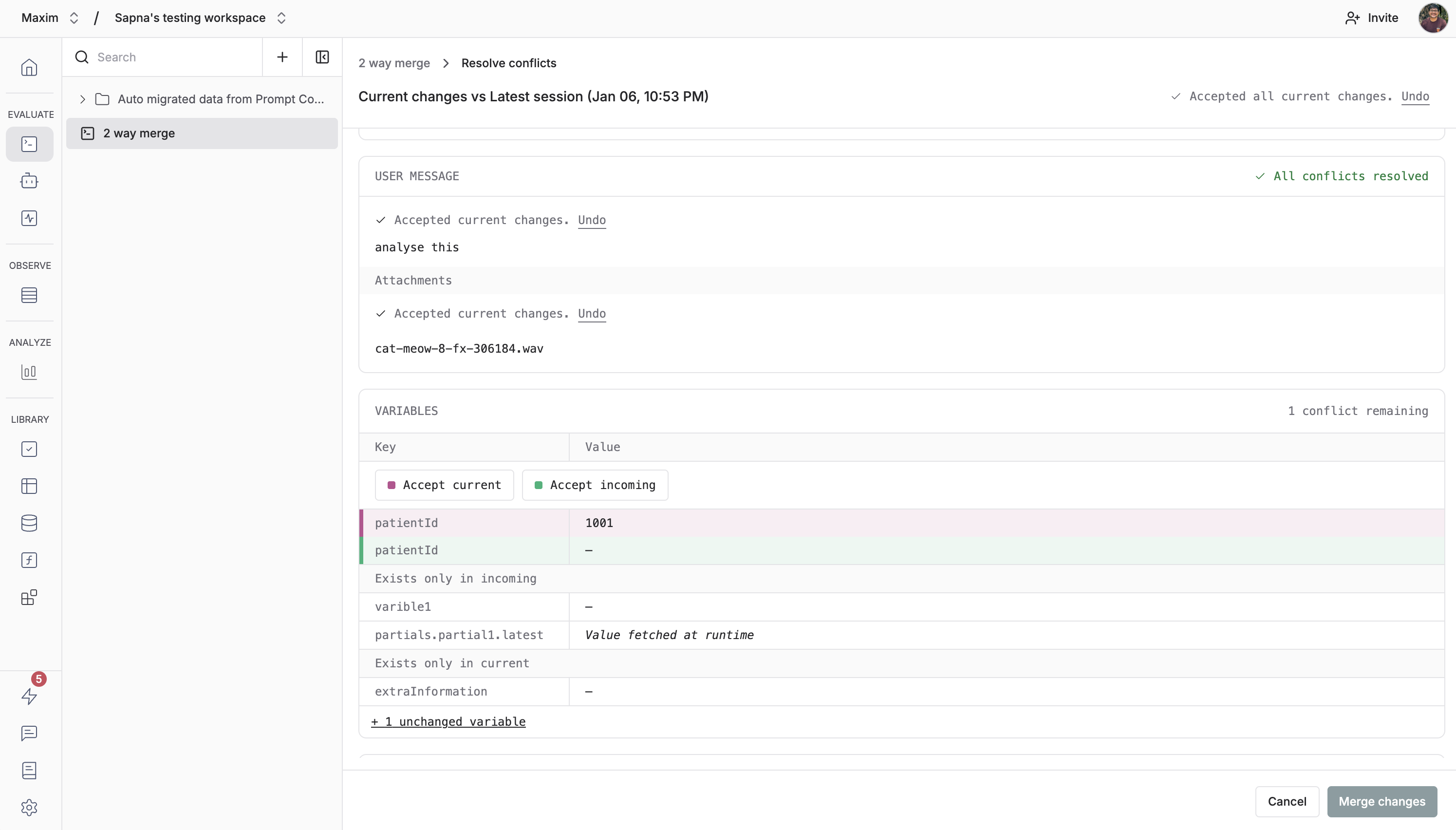Open the Settings gear icon
The width and height of the screenshot is (1456, 830).
pyautogui.click(x=29, y=807)
